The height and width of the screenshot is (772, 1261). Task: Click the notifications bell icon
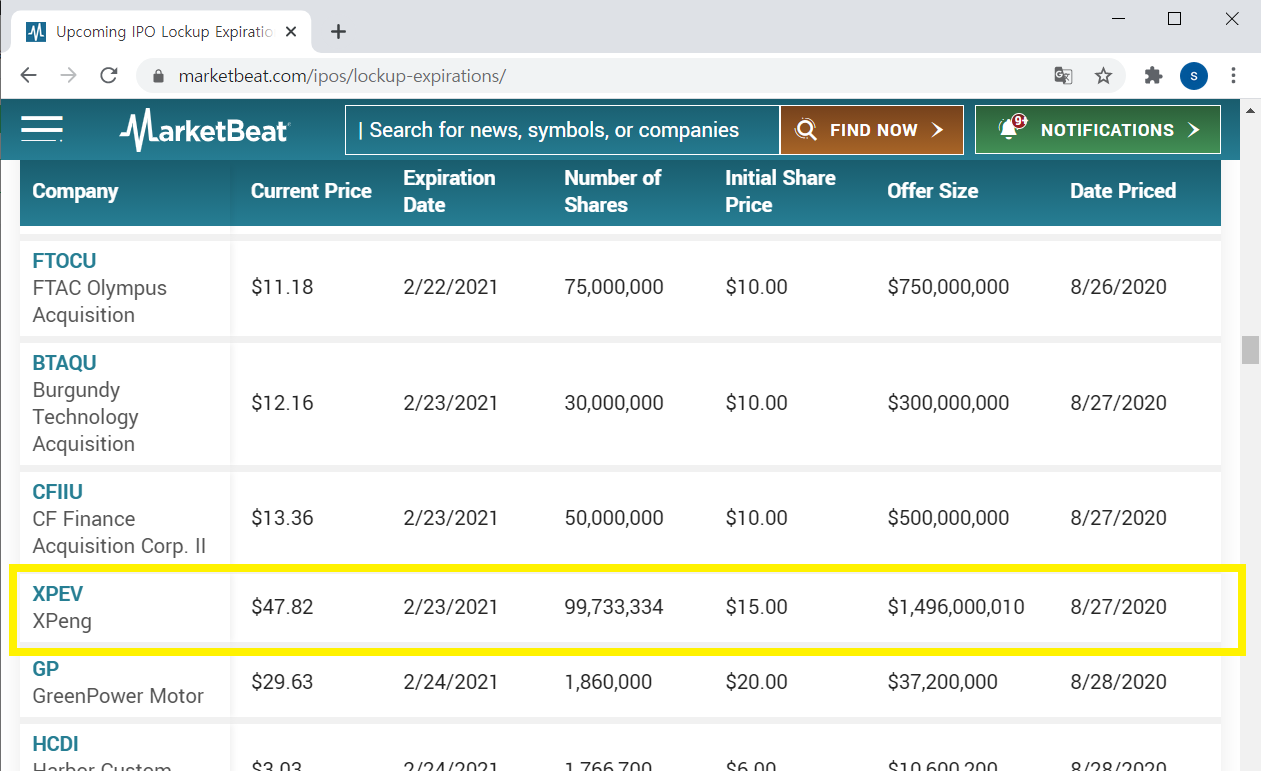click(x=1009, y=129)
